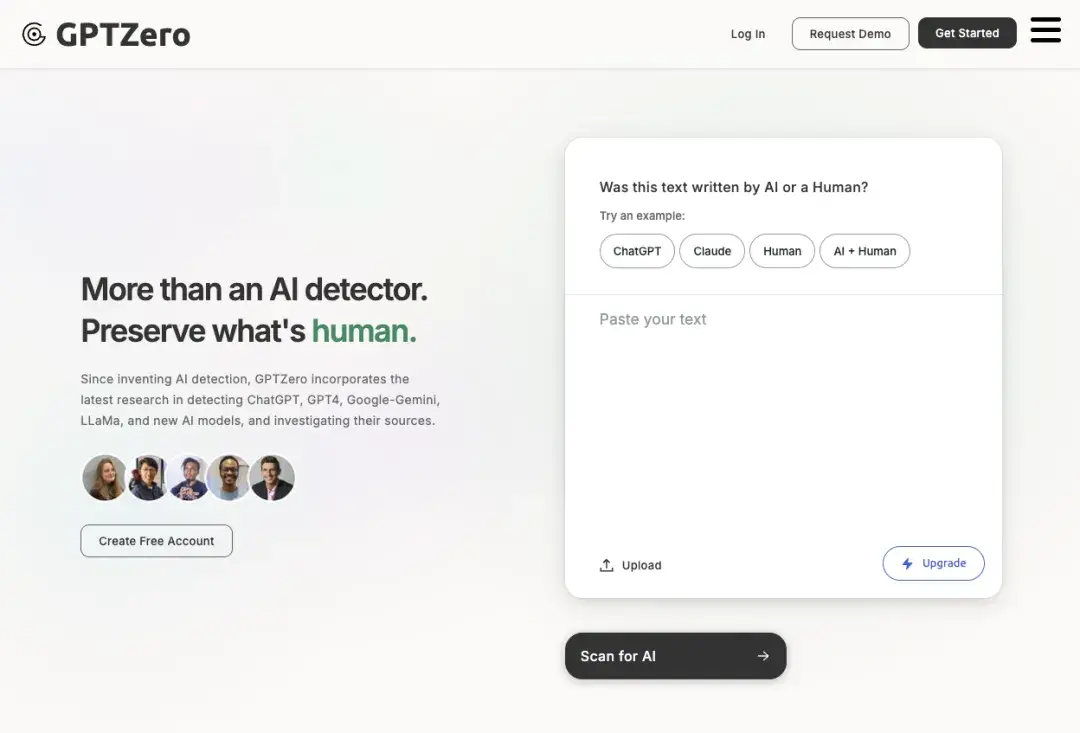
Task: Click 'Was this text written by AI or a Human?'
Action: click(734, 187)
